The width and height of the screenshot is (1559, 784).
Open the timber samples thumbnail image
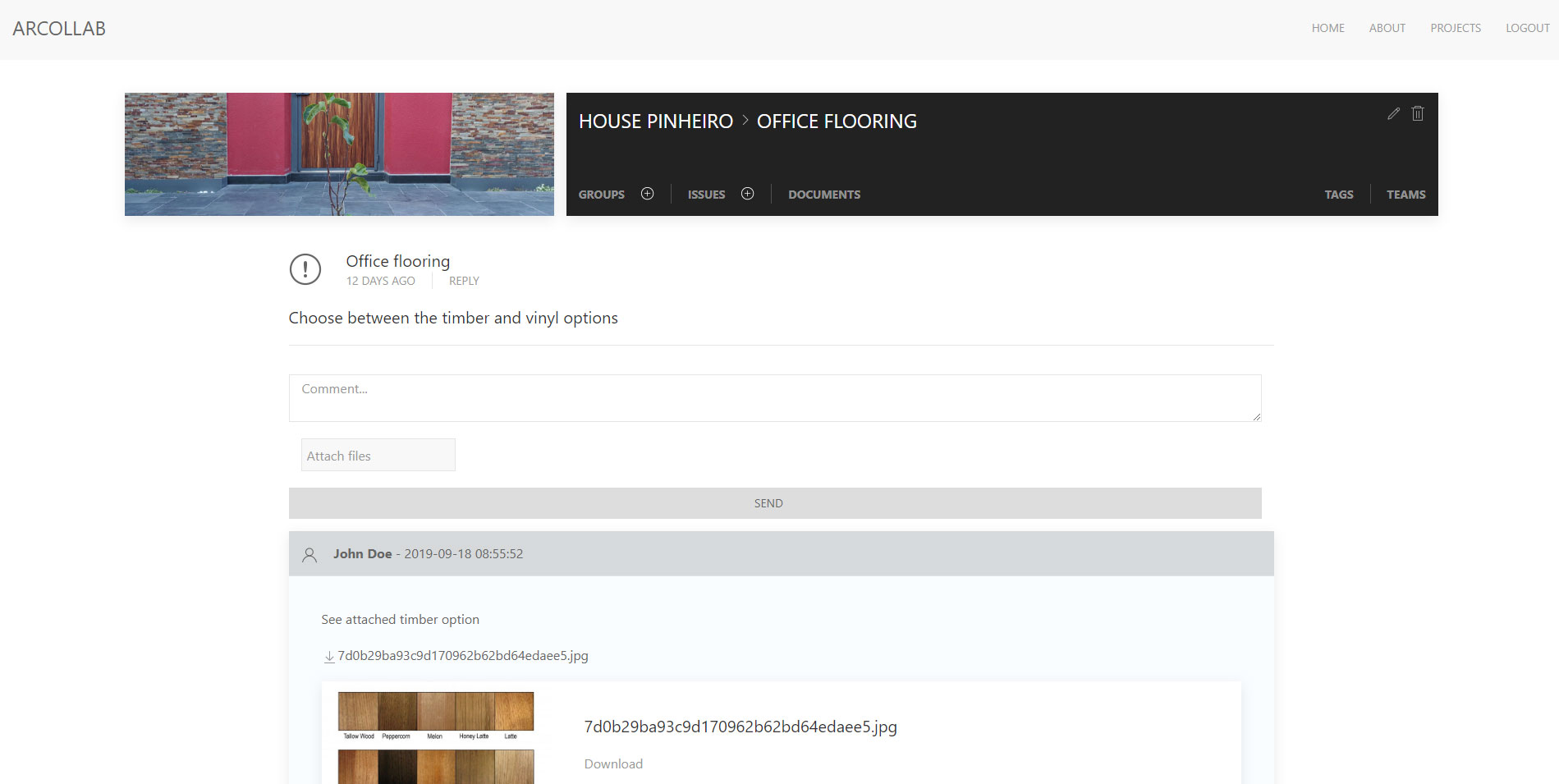(436, 737)
